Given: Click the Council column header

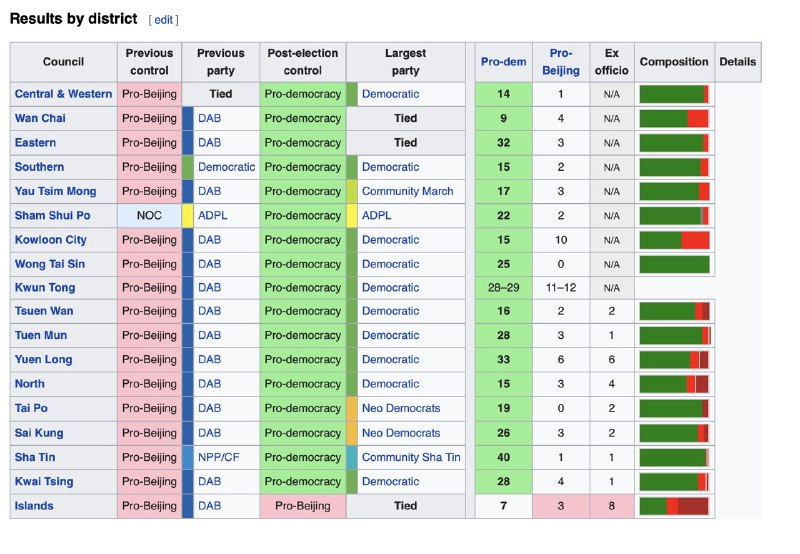Looking at the screenshot, I should [63, 62].
